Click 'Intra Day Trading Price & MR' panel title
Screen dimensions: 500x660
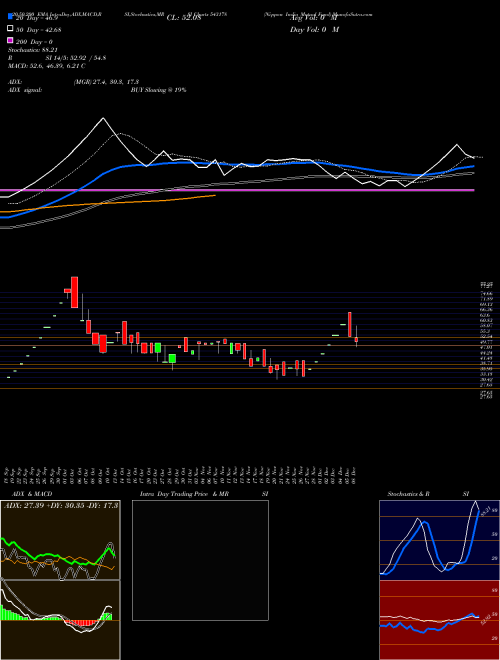click(x=185, y=494)
